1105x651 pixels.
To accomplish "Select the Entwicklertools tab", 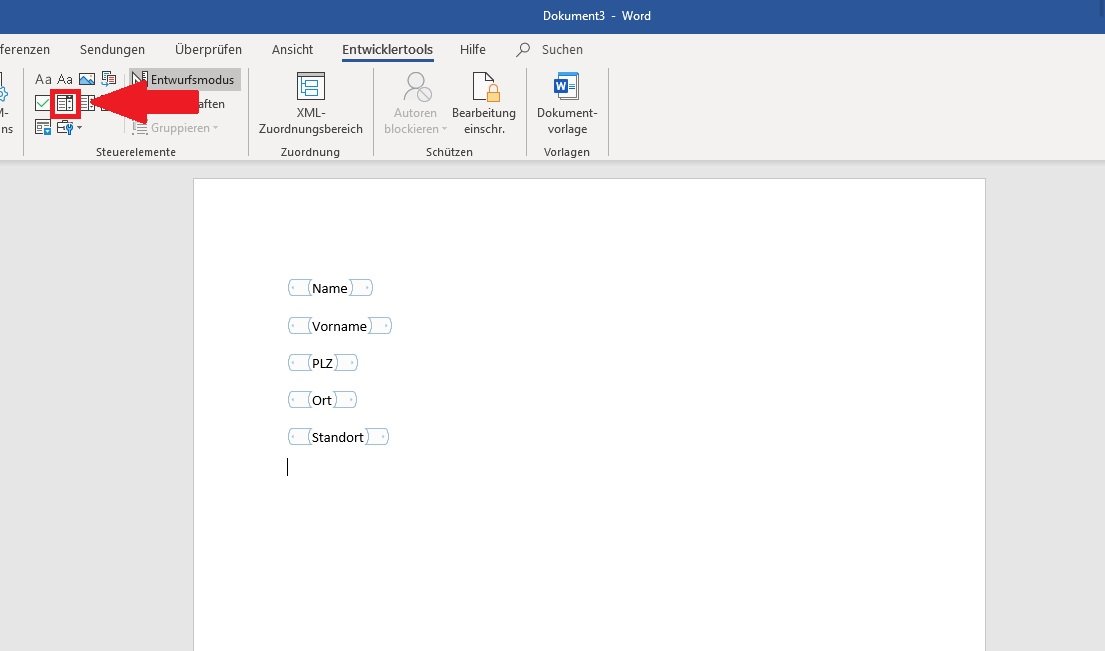I will pyautogui.click(x=388, y=49).
